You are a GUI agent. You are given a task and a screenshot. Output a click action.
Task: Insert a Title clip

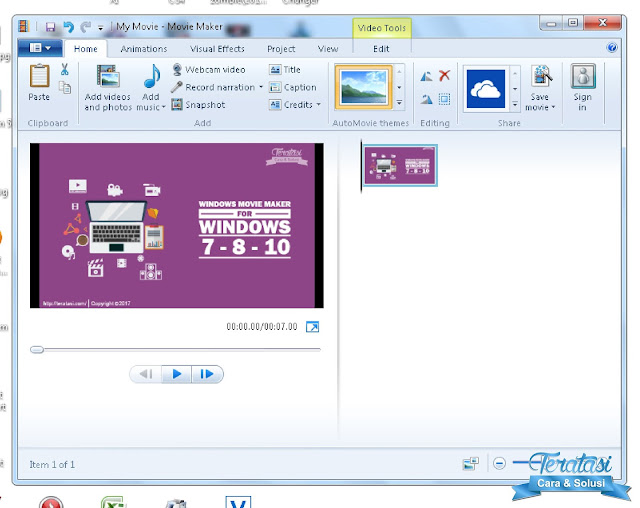coord(285,70)
